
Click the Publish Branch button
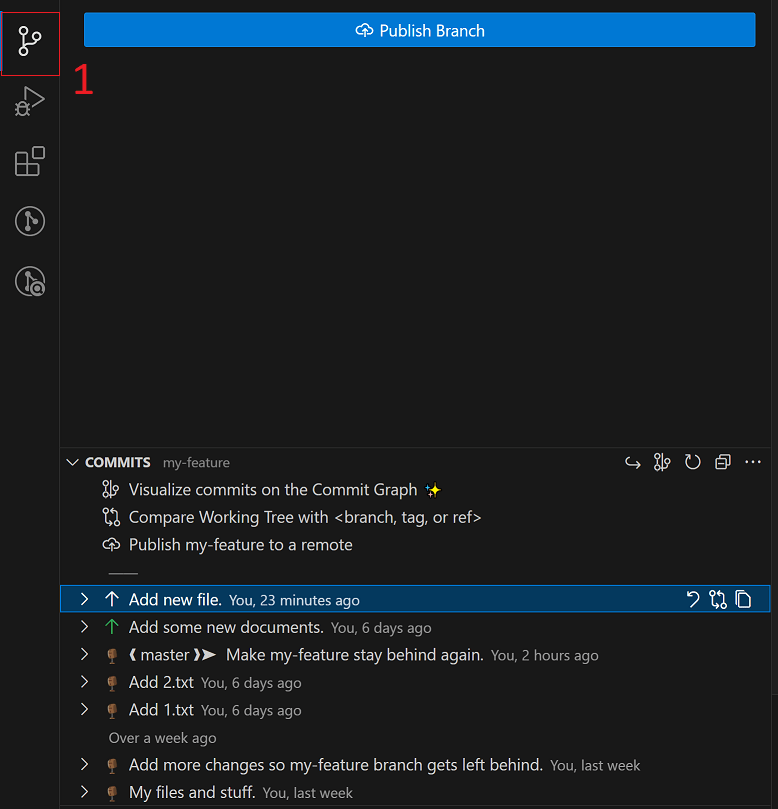point(419,30)
